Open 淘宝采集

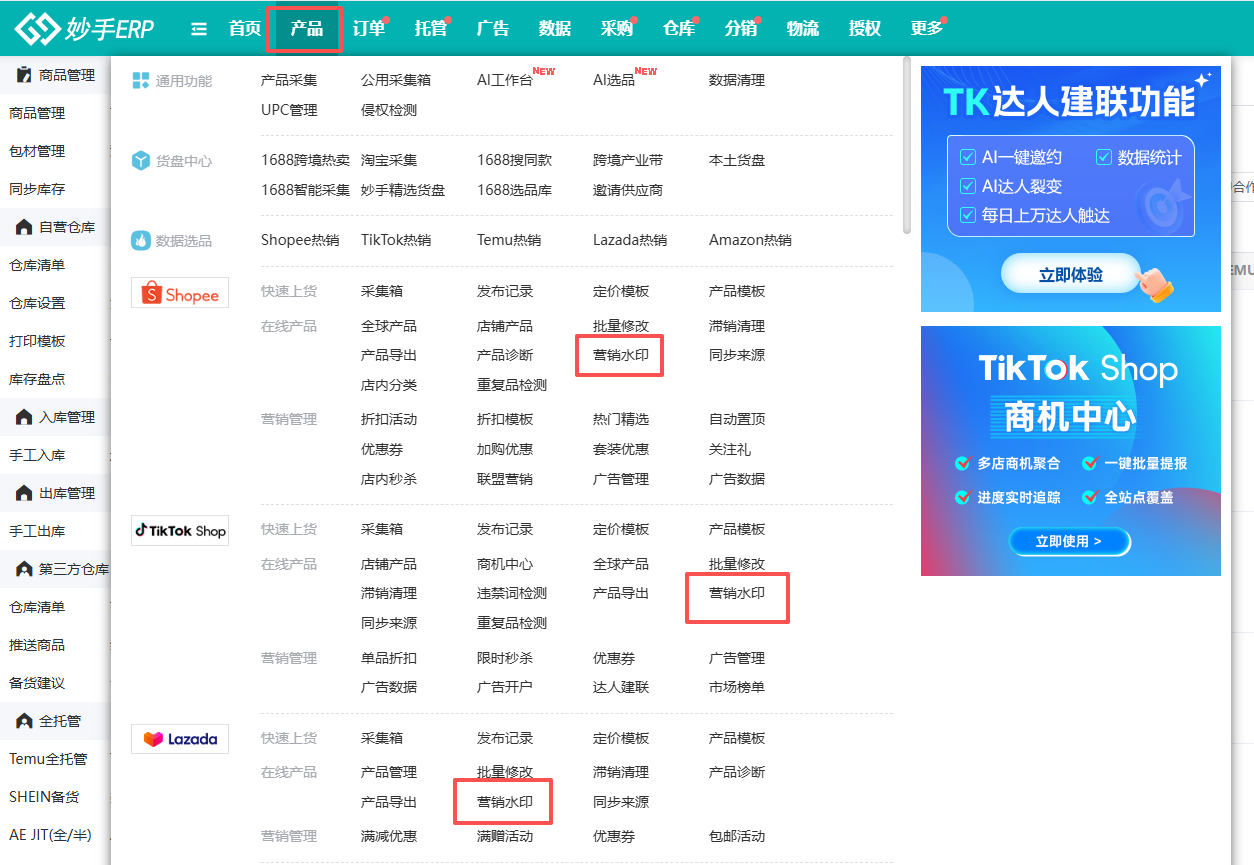[x=389, y=160]
